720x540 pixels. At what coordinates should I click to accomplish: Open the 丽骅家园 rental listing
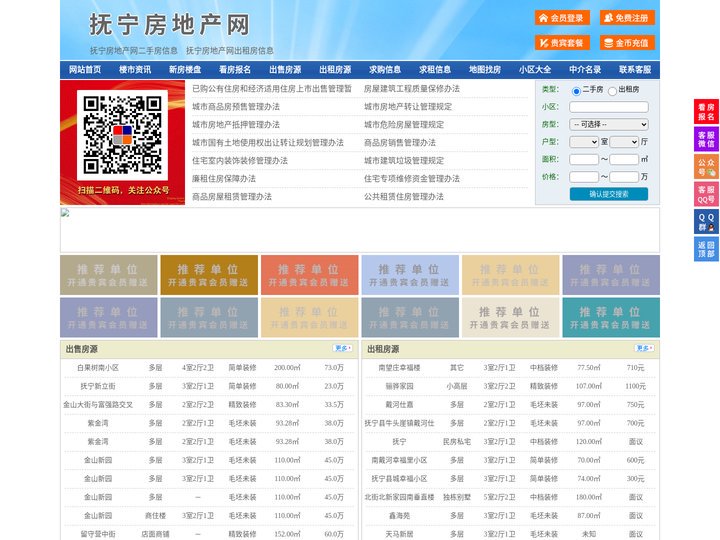pos(399,386)
